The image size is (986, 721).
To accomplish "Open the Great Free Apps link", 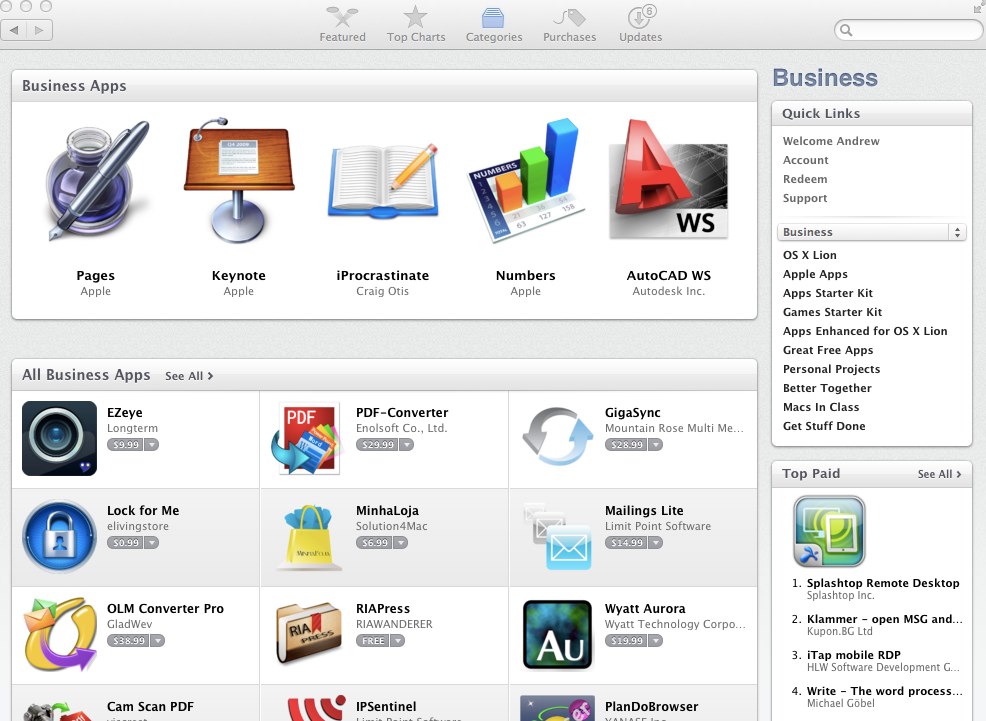I will coord(828,349).
